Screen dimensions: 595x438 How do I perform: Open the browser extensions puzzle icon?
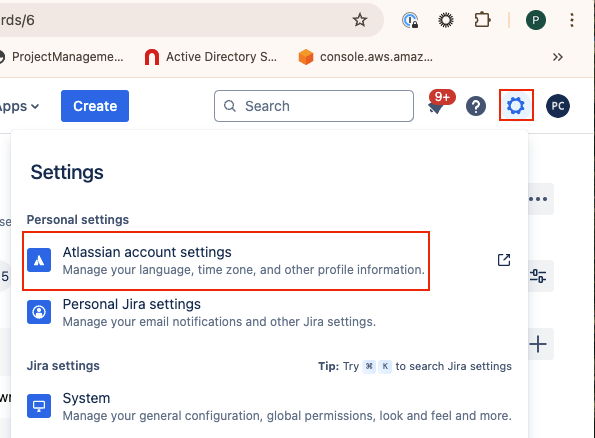tap(482, 20)
